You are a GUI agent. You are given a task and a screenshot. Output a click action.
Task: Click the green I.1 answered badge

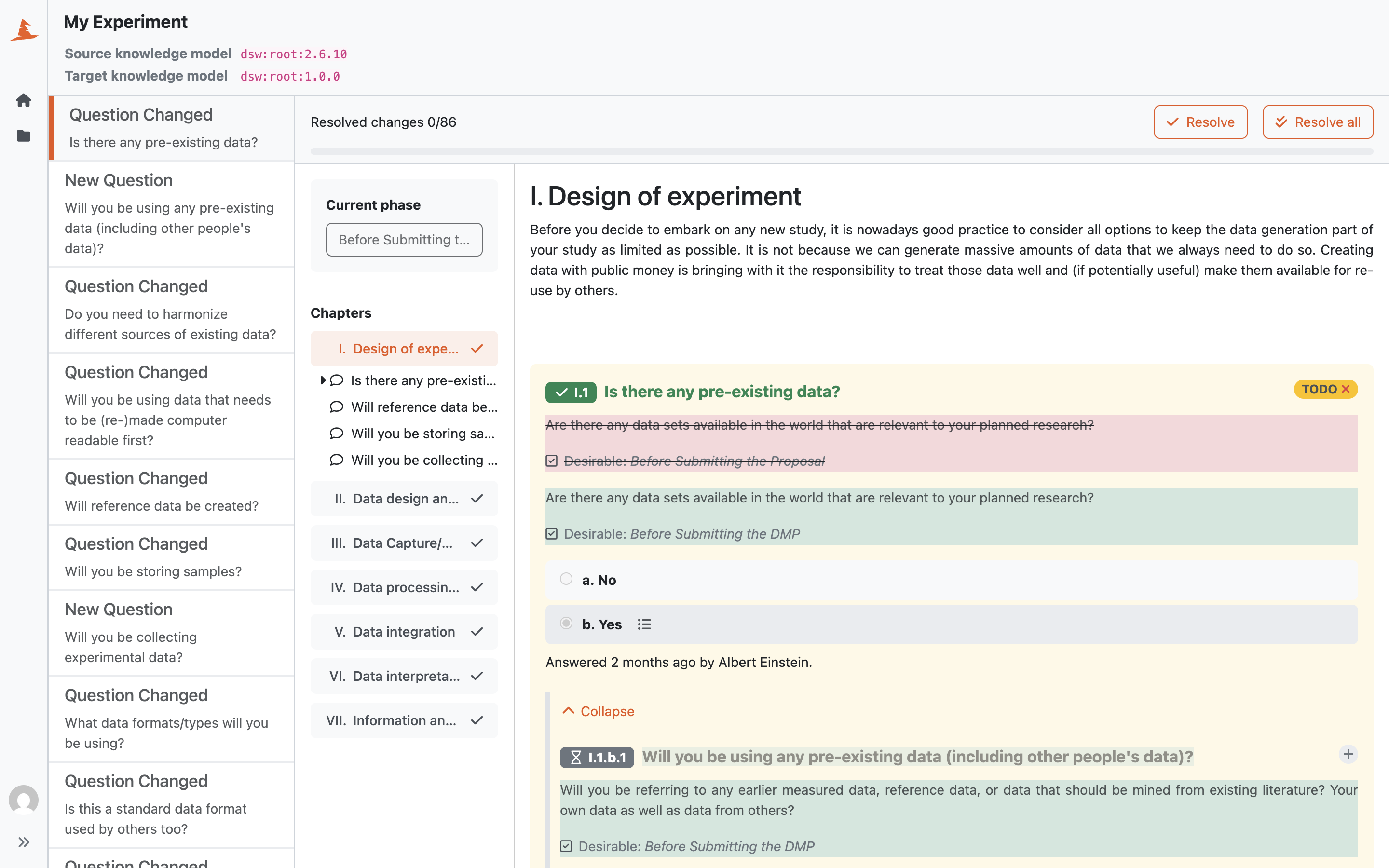point(571,392)
